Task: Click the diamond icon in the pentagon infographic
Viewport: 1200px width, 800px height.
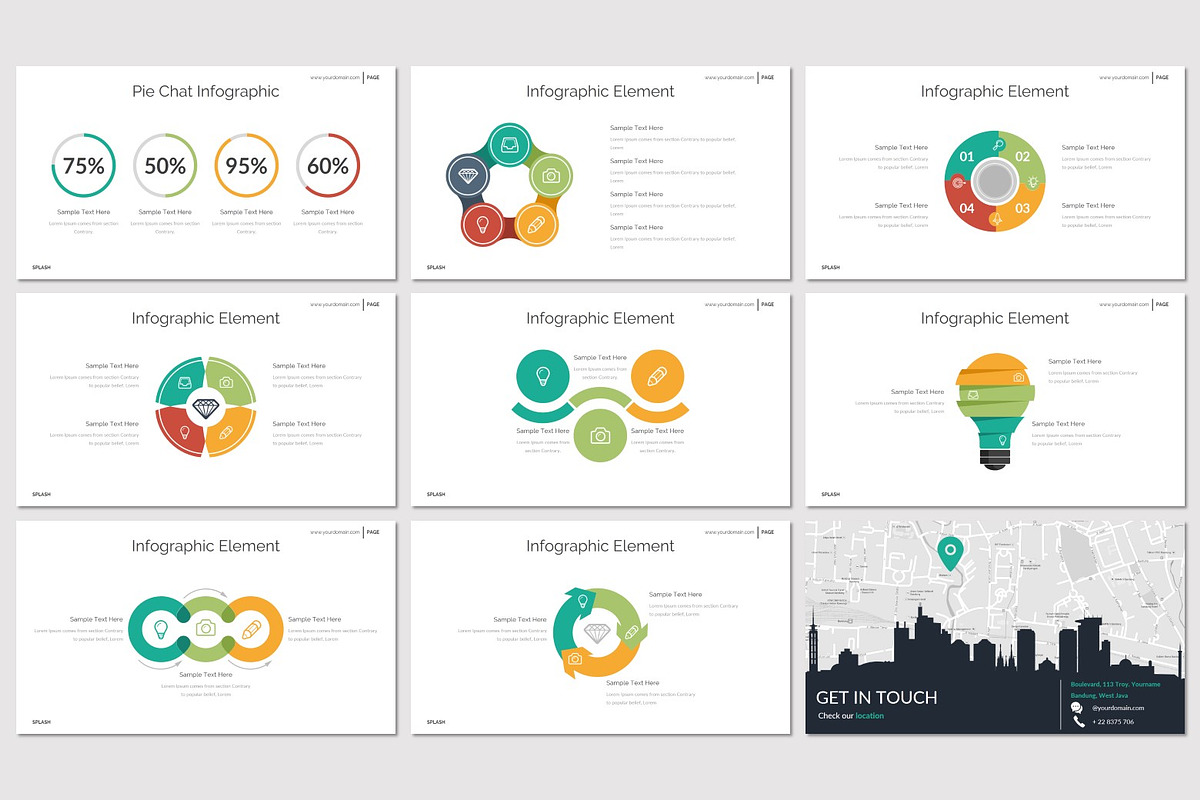Action: point(468,175)
